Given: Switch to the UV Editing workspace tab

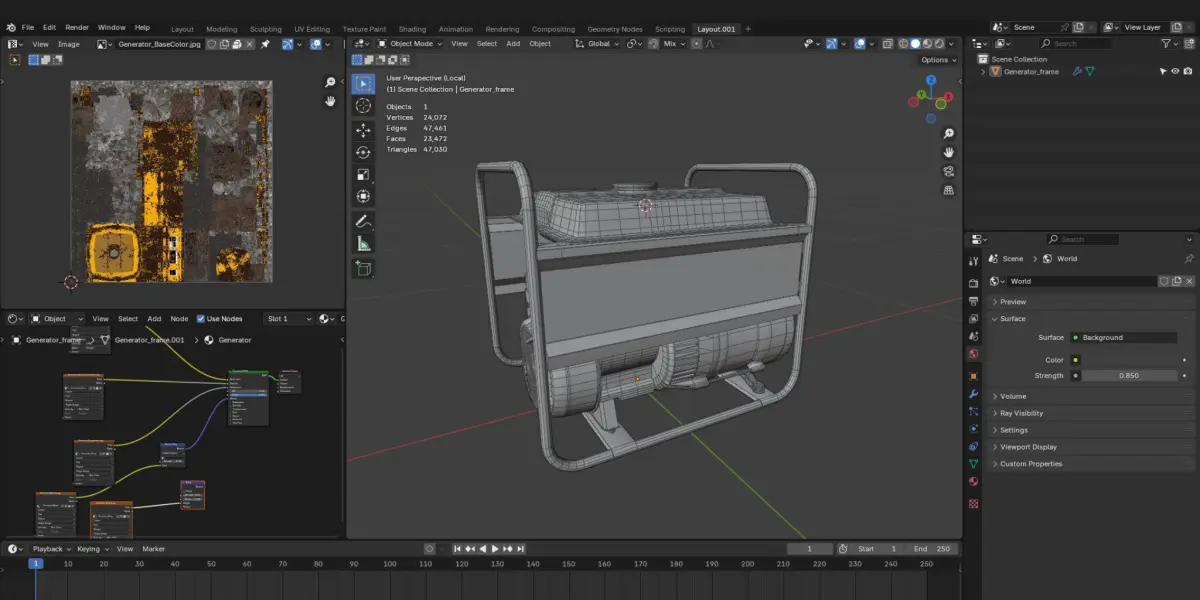Looking at the screenshot, I should 312,29.
